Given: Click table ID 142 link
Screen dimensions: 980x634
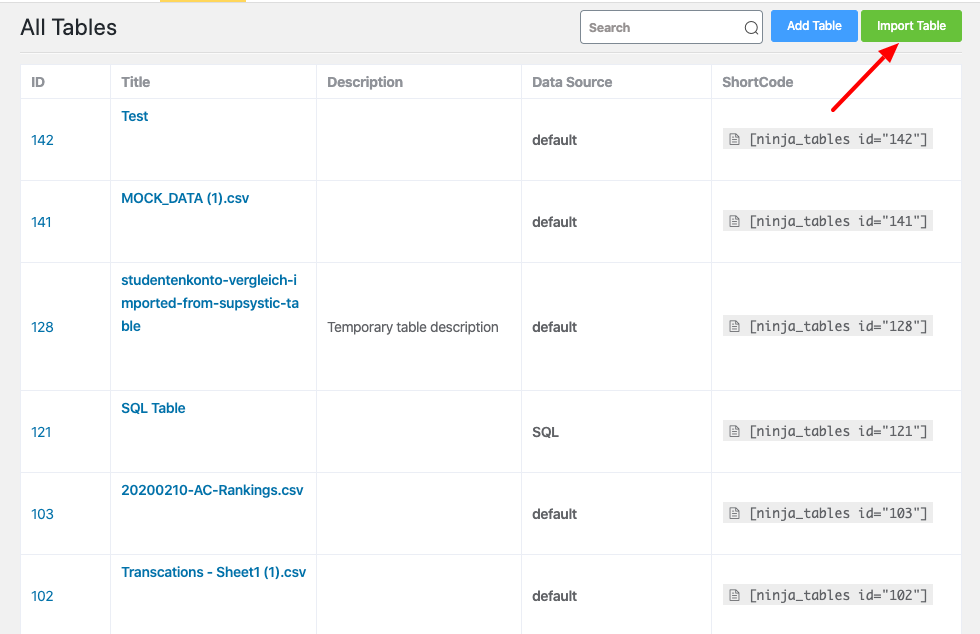Looking at the screenshot, I should pyautogui.click(x=42, y=140).
